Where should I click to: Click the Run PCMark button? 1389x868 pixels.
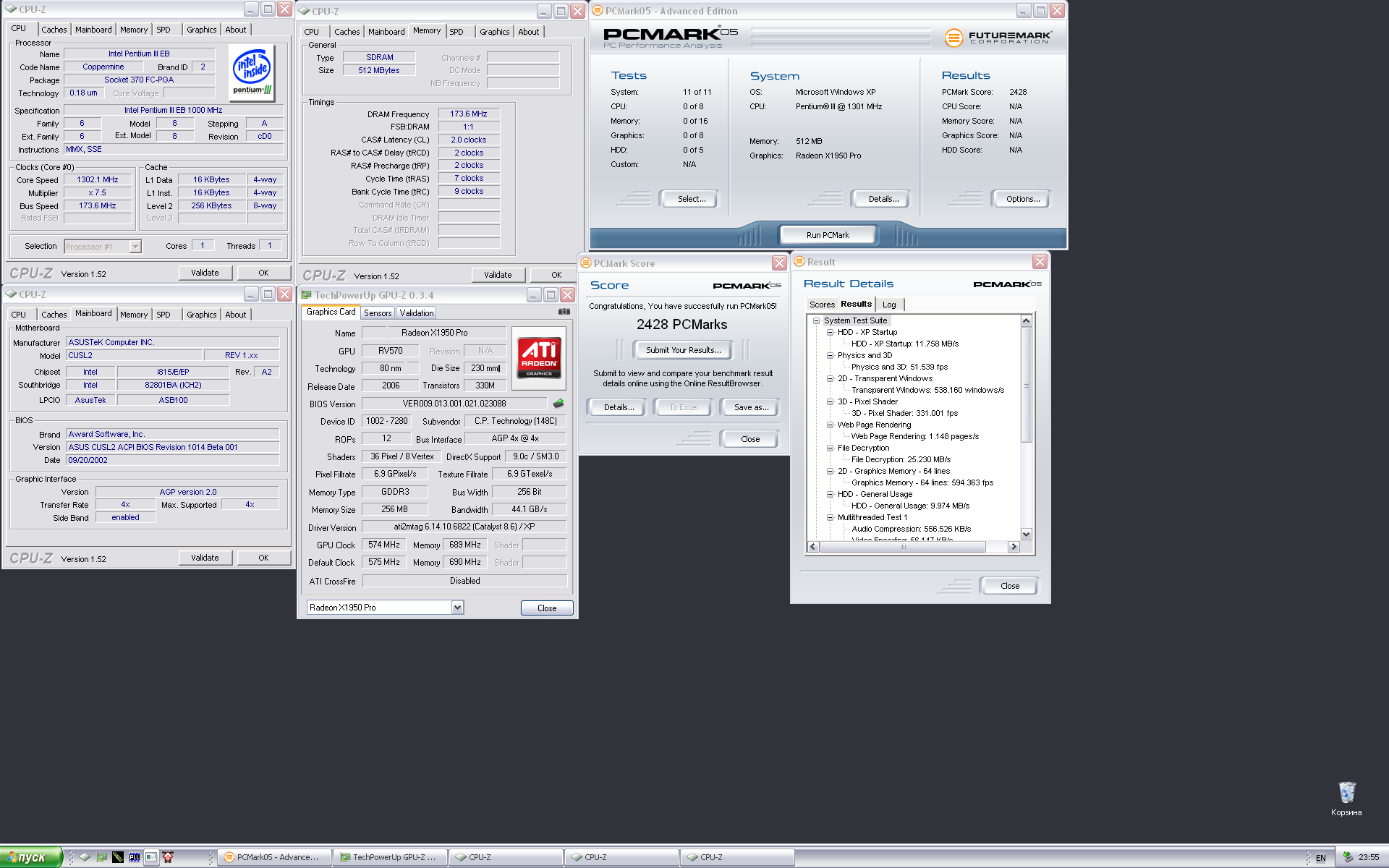click(828, 235)
